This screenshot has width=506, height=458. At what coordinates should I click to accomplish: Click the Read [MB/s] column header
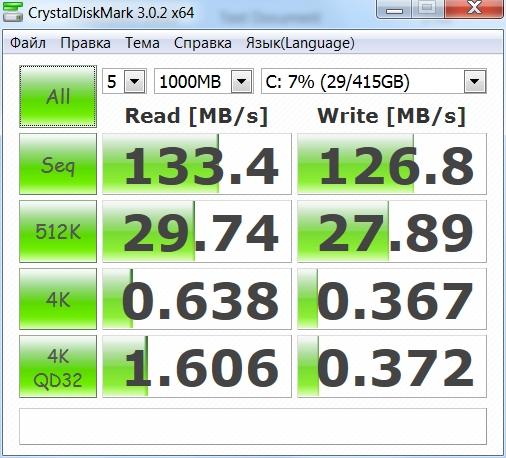tap(196, 116)
